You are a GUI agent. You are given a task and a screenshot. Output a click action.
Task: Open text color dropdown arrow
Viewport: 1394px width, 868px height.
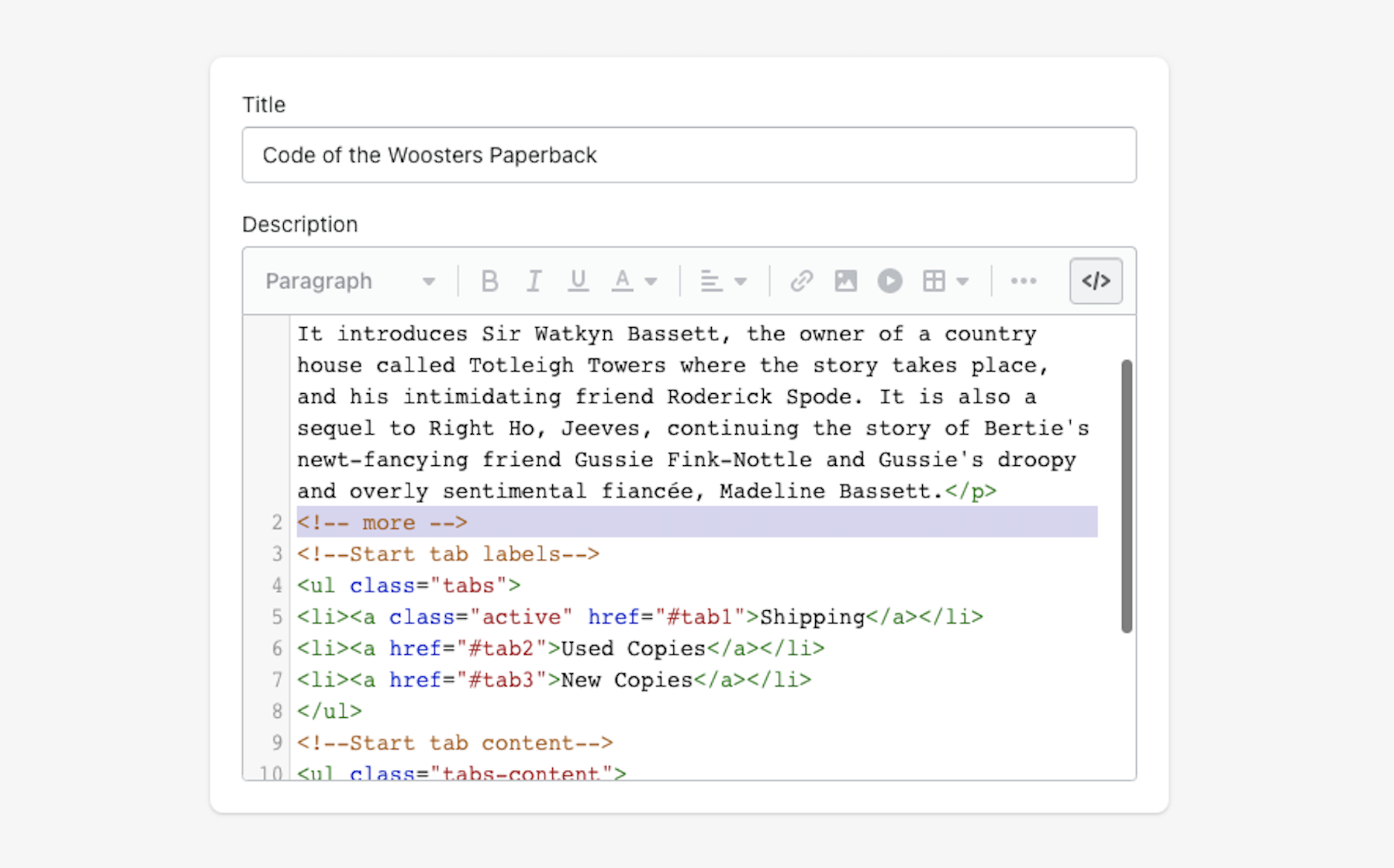click(x=651, y=282)
